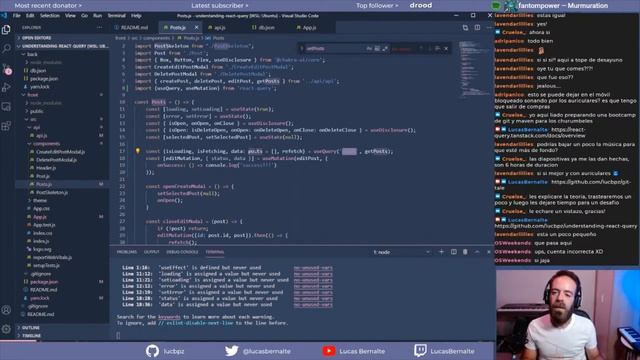Viewport: 640px width, 360px height.
Task: Open CreateEditPostModal.js in the explorer
Action: click(x=60, y=152)
